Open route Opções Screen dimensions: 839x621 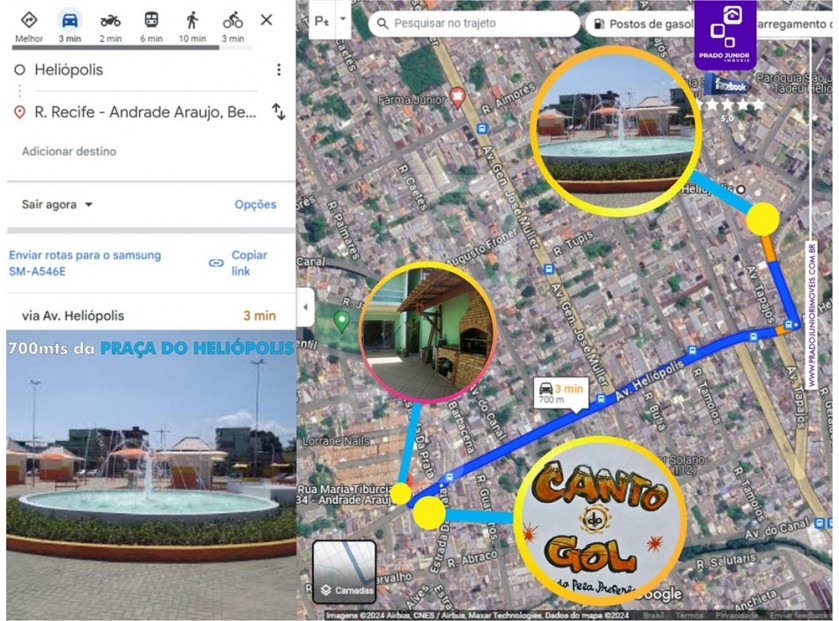pos(255,204)
